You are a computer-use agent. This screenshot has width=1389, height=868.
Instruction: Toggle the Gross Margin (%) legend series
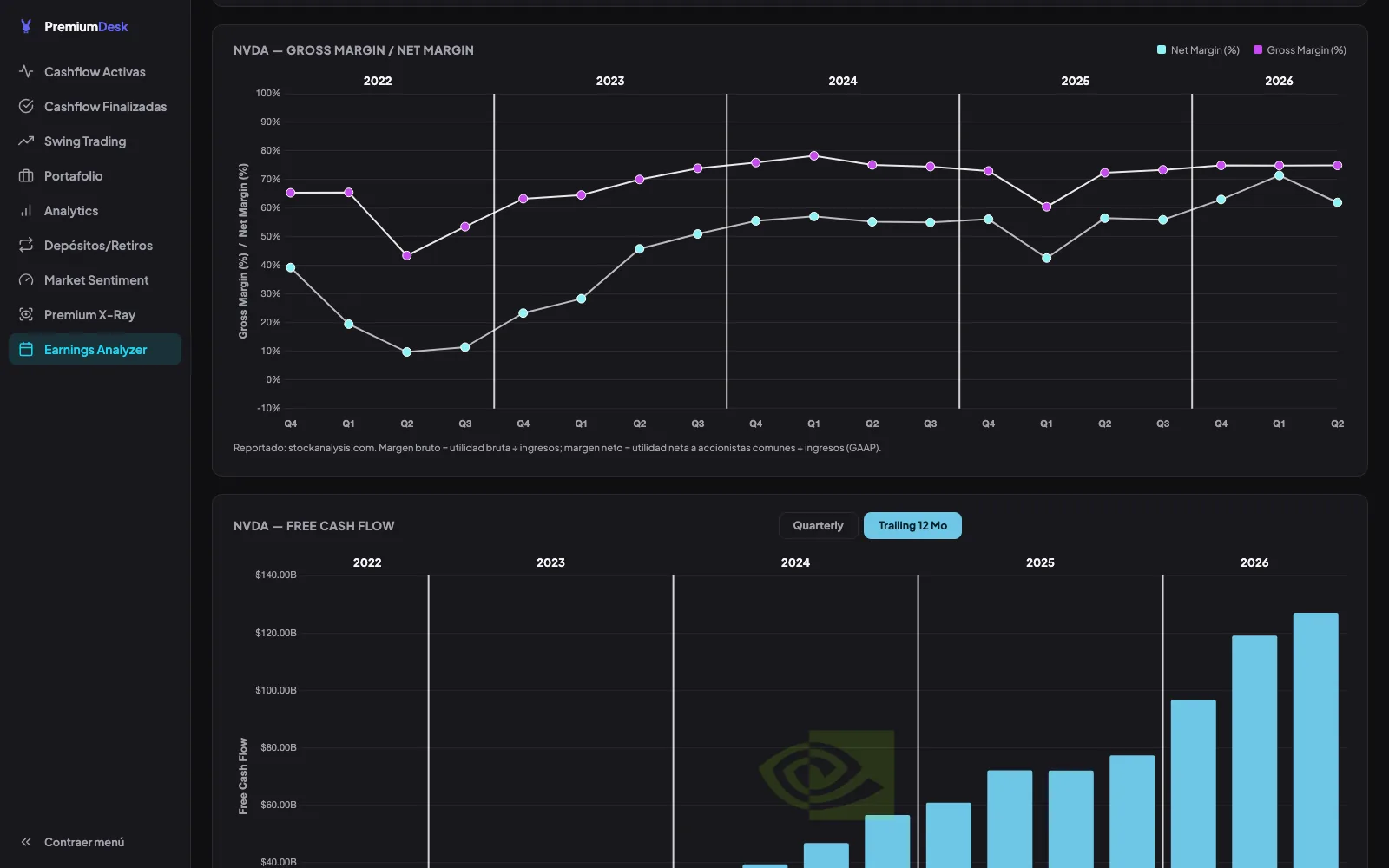tap(1300, 50)
